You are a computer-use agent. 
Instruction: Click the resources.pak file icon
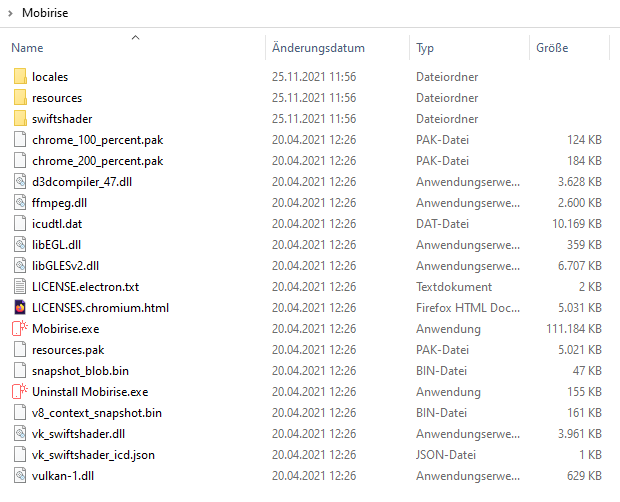(20, 349)
